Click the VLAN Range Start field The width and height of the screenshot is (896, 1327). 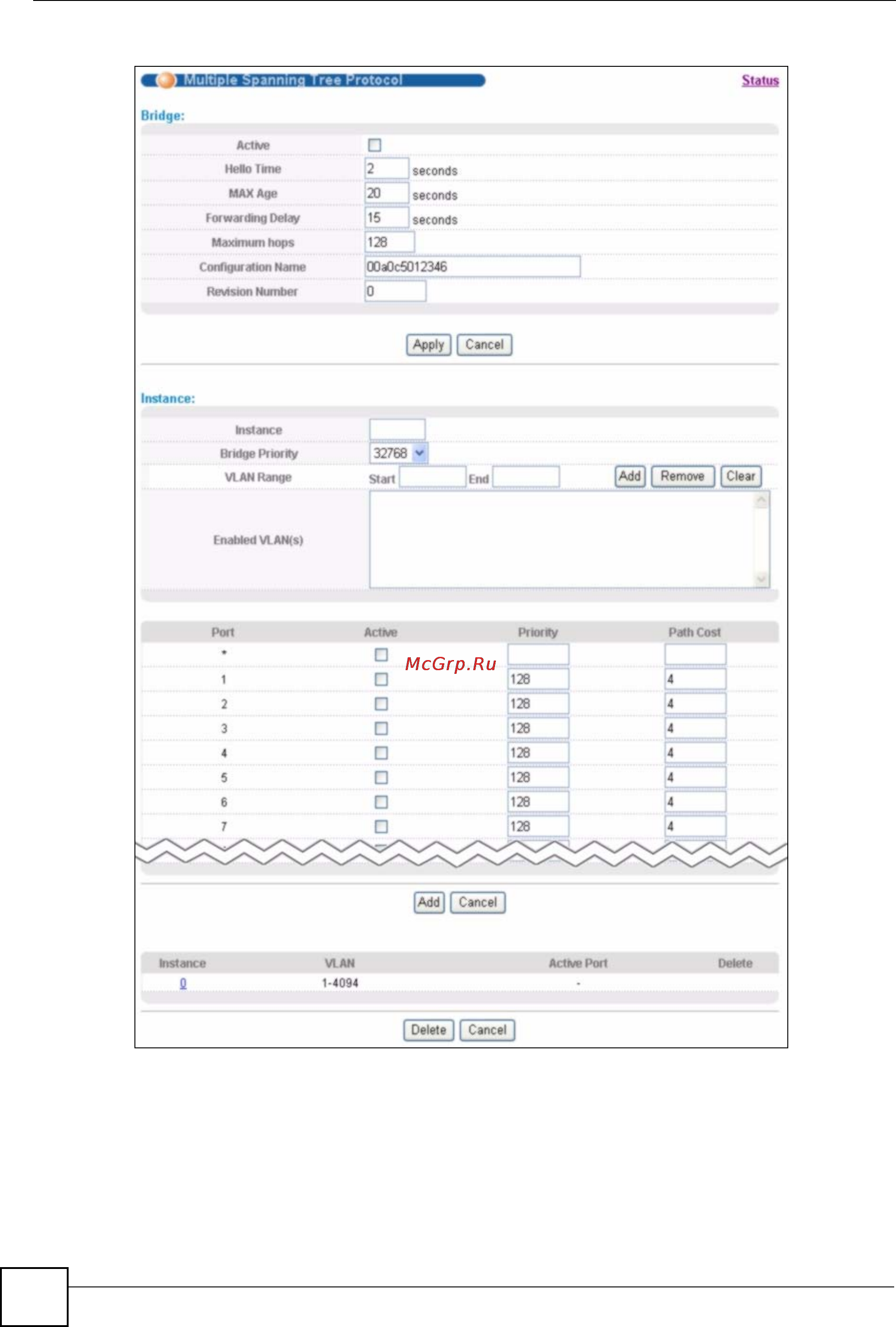point(433,477)
